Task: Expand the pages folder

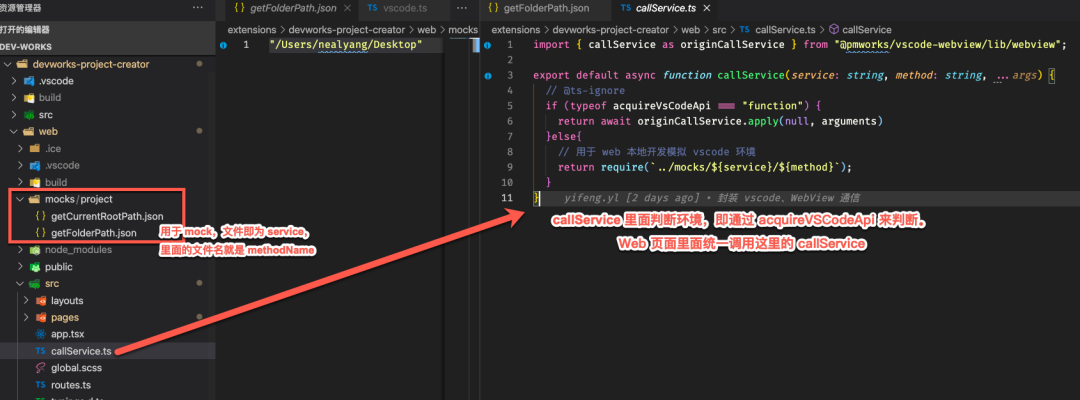Action: [x=25, y=317]
